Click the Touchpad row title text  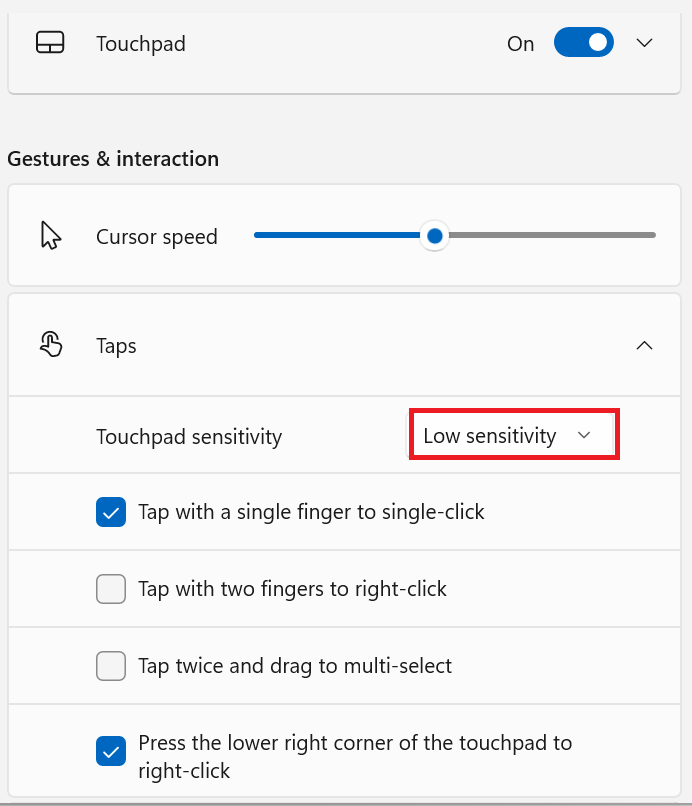[141, 44]
